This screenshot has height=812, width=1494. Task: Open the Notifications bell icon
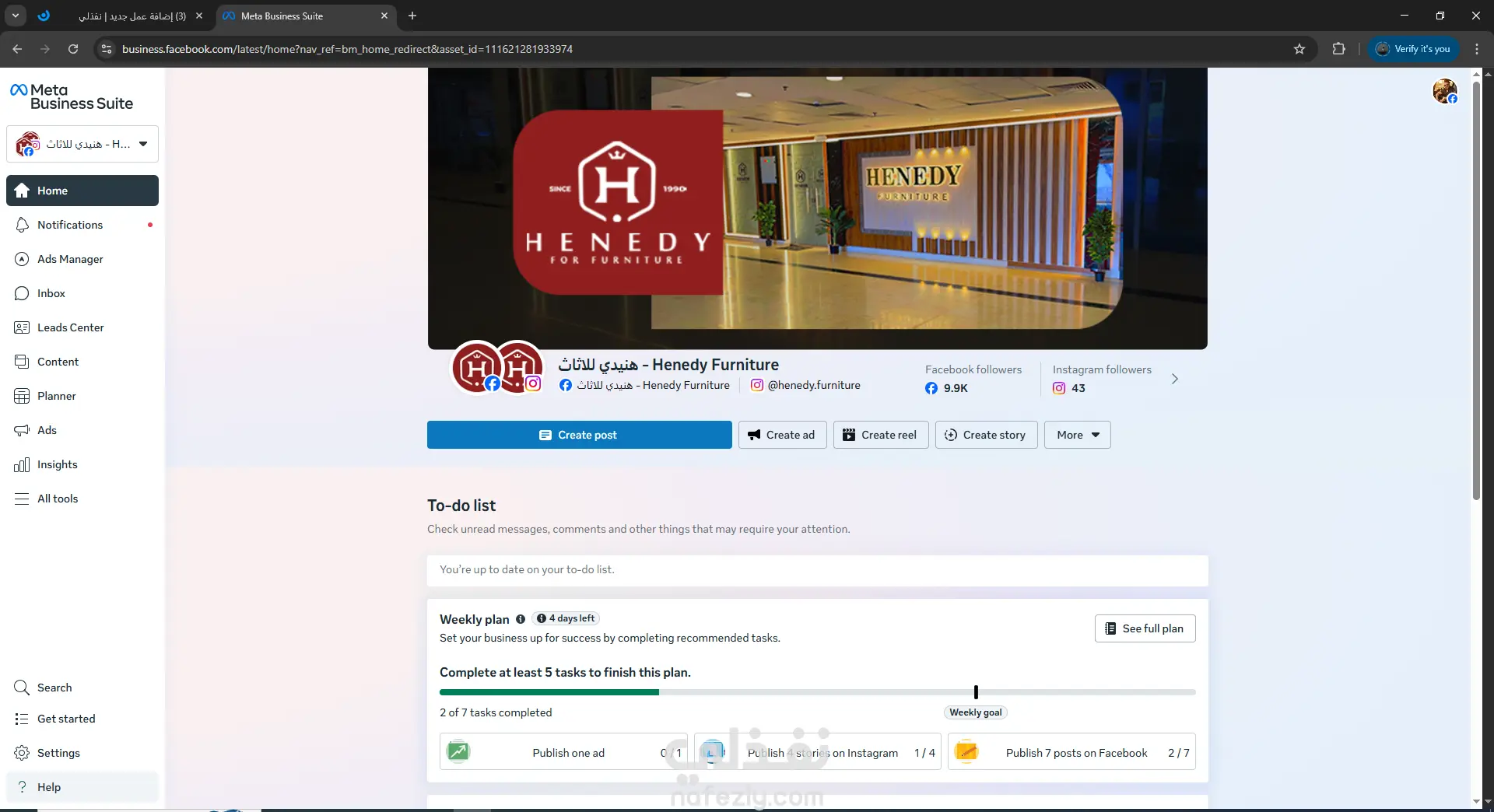pos(22,225)
